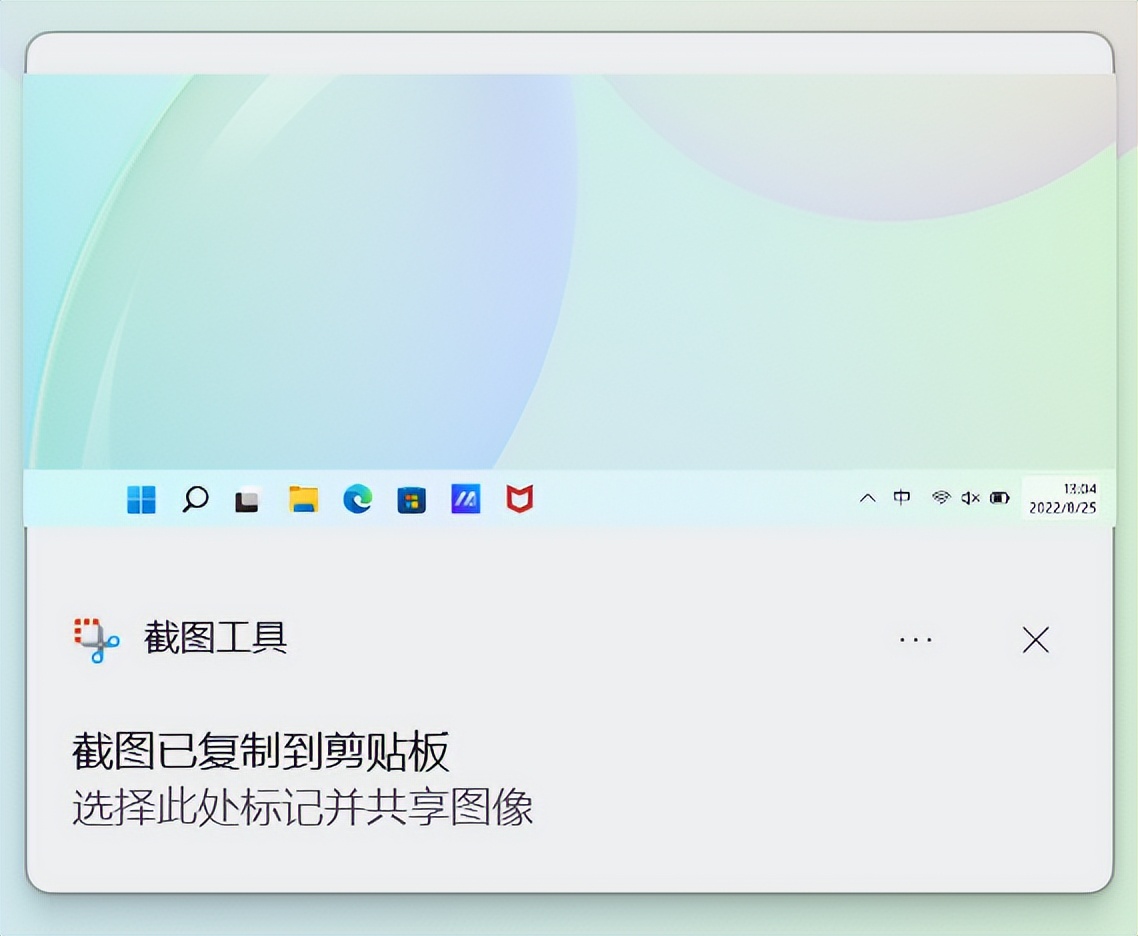Open the Microsoft Store app
The image size is (1138, 936).
(x=411, y=498)
